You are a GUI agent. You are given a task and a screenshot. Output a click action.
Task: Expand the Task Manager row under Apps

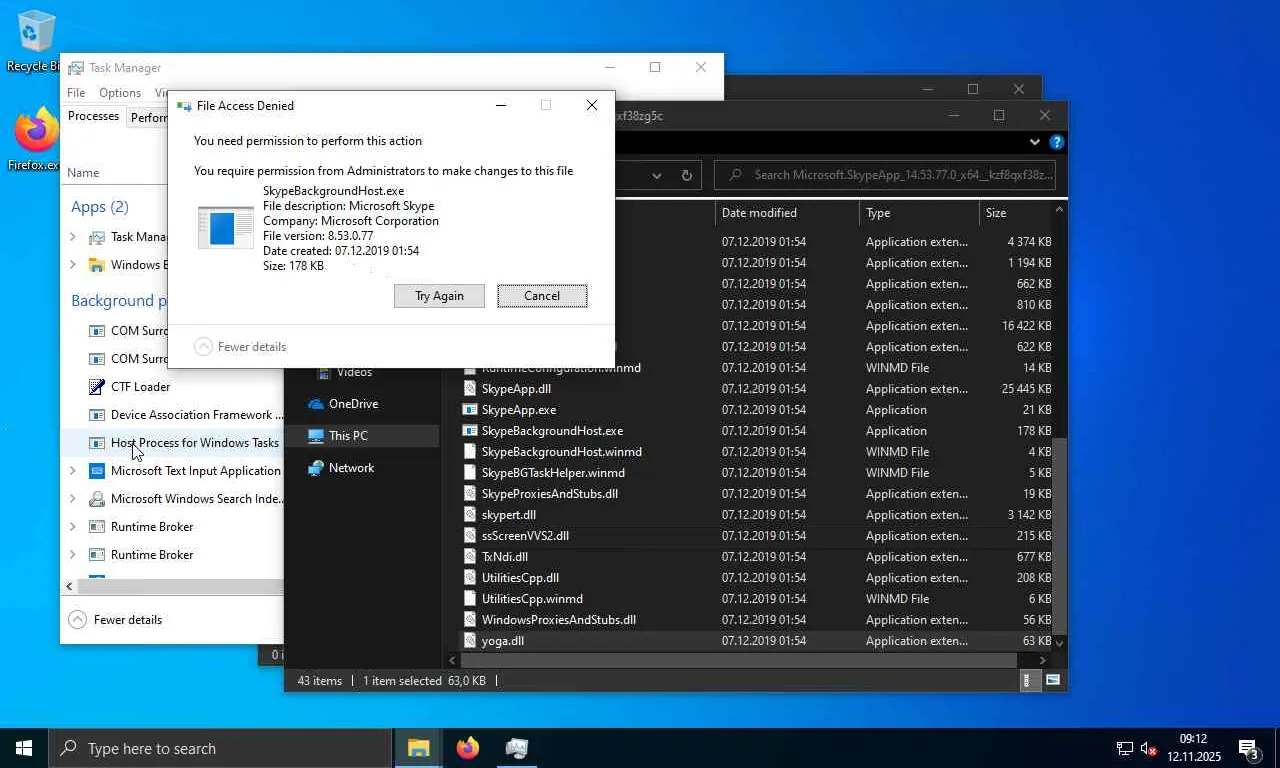point(72,237)
